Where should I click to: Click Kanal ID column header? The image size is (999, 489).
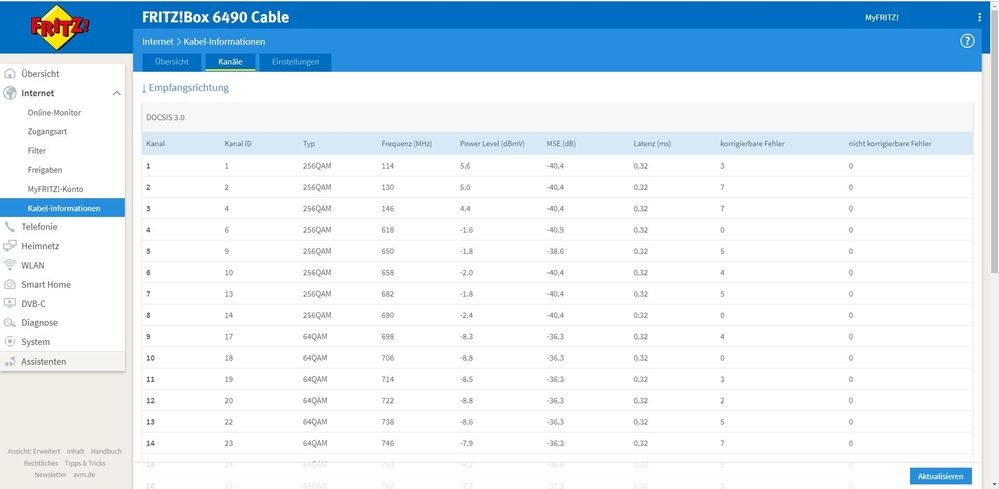point(238,144)
